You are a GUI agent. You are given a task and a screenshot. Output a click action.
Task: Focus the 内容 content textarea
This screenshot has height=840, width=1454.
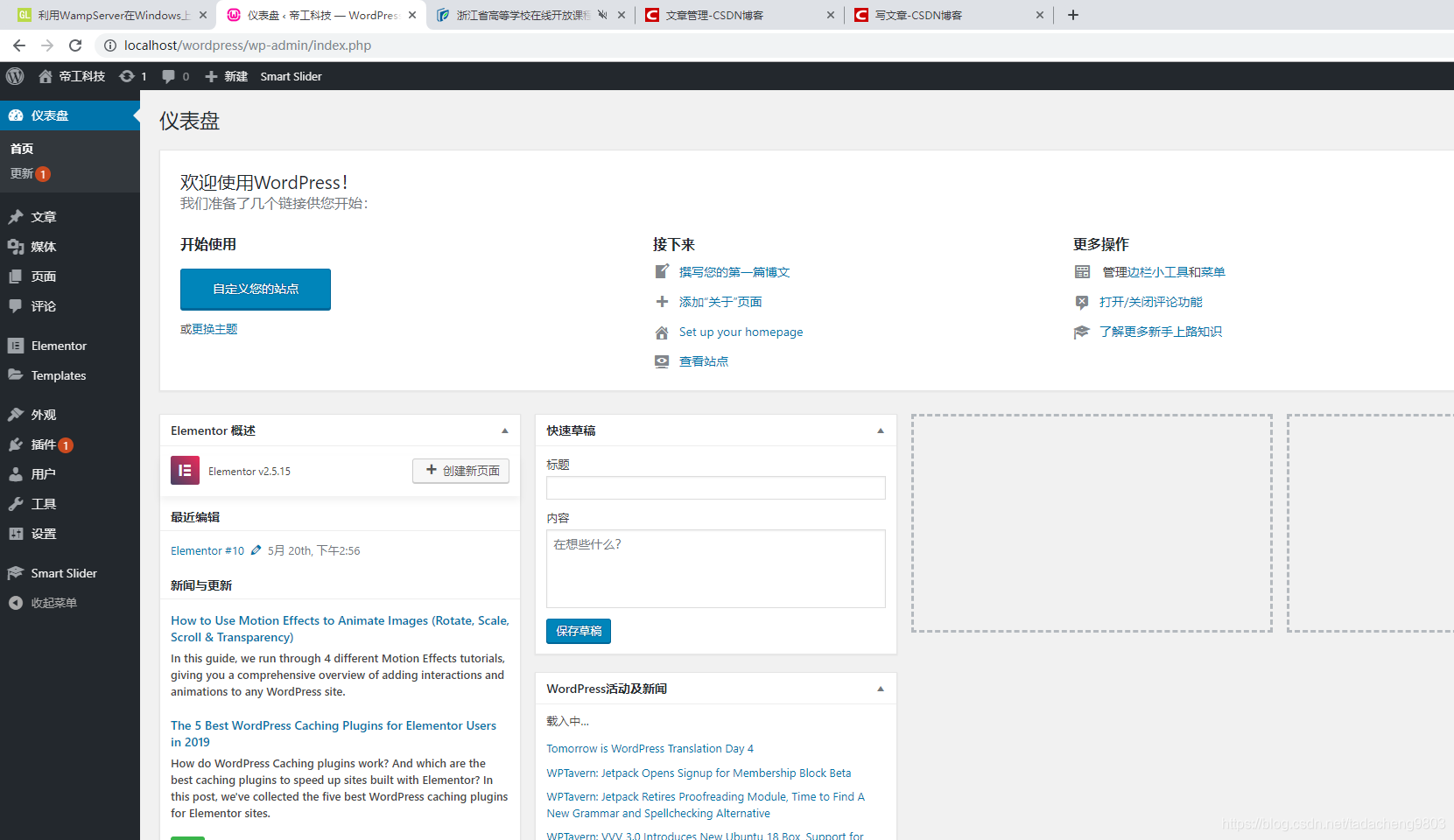tap(716, 569)
